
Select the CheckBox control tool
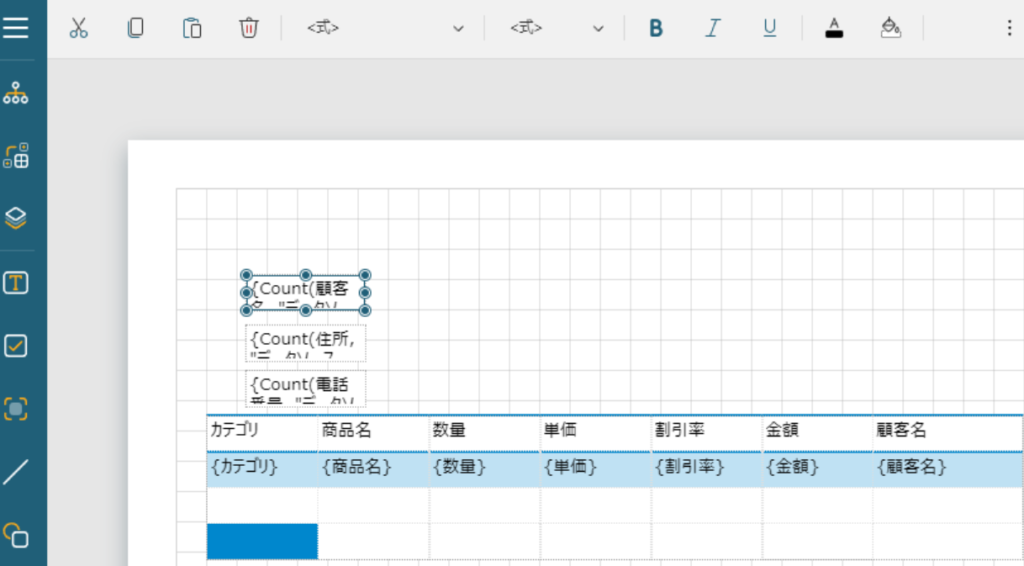pos(16,346)
